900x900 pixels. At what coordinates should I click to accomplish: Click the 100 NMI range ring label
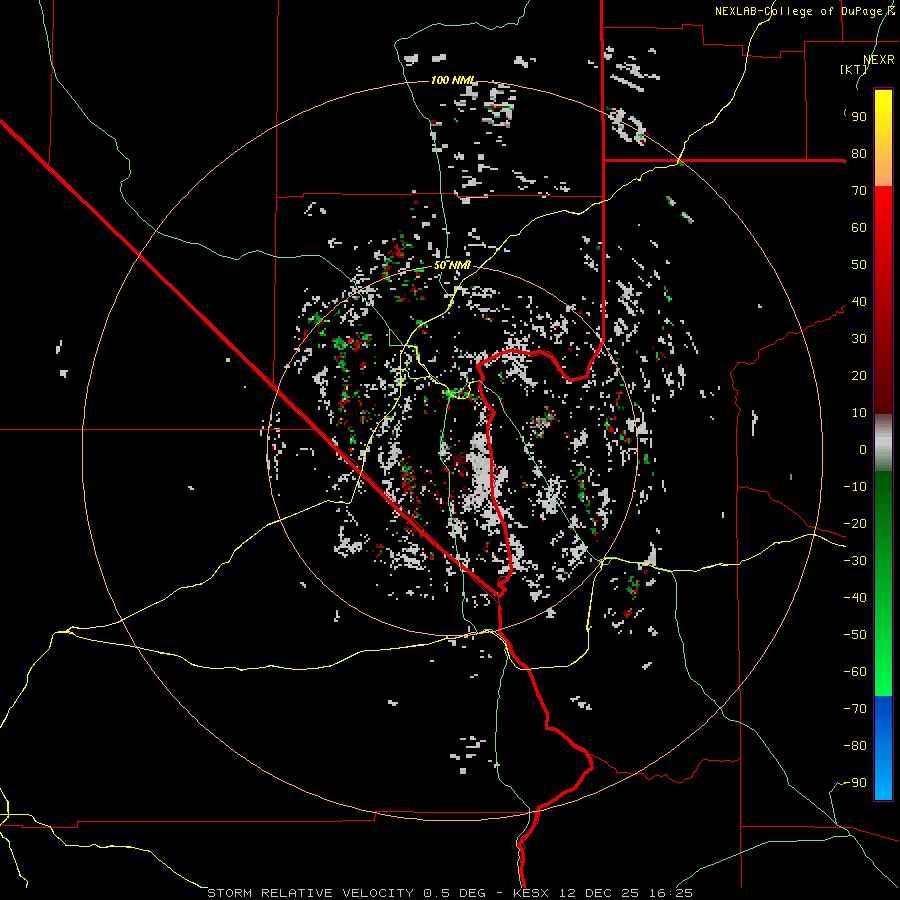453,80
